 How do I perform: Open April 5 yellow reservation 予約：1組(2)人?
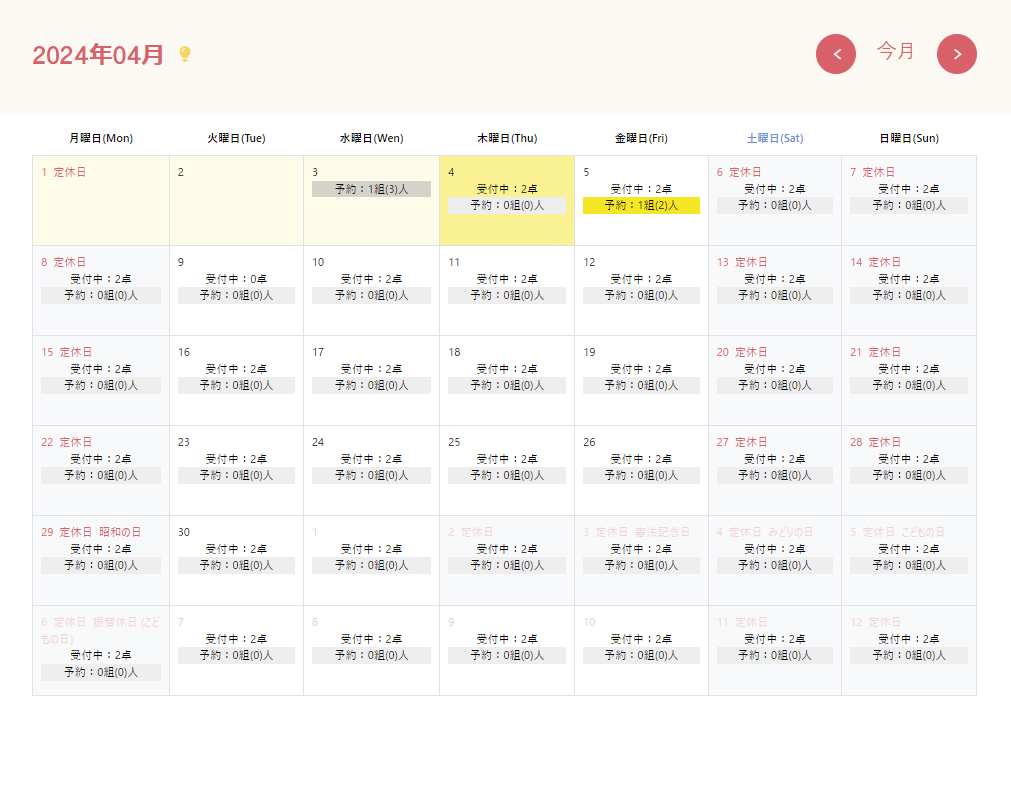(x=641, y=205)
